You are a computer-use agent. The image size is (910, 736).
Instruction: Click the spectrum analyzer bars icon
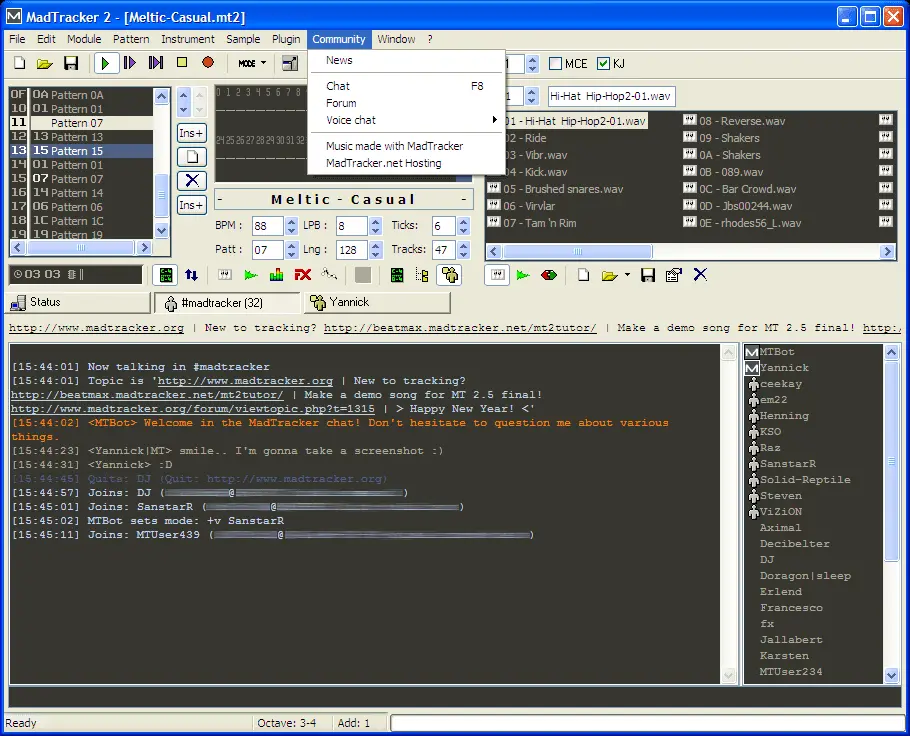point(276,275)
